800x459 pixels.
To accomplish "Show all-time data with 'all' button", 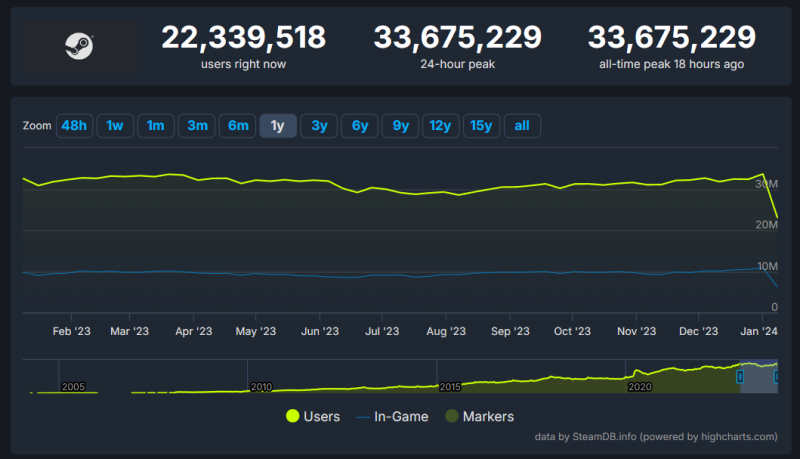I will click(523, 125).
